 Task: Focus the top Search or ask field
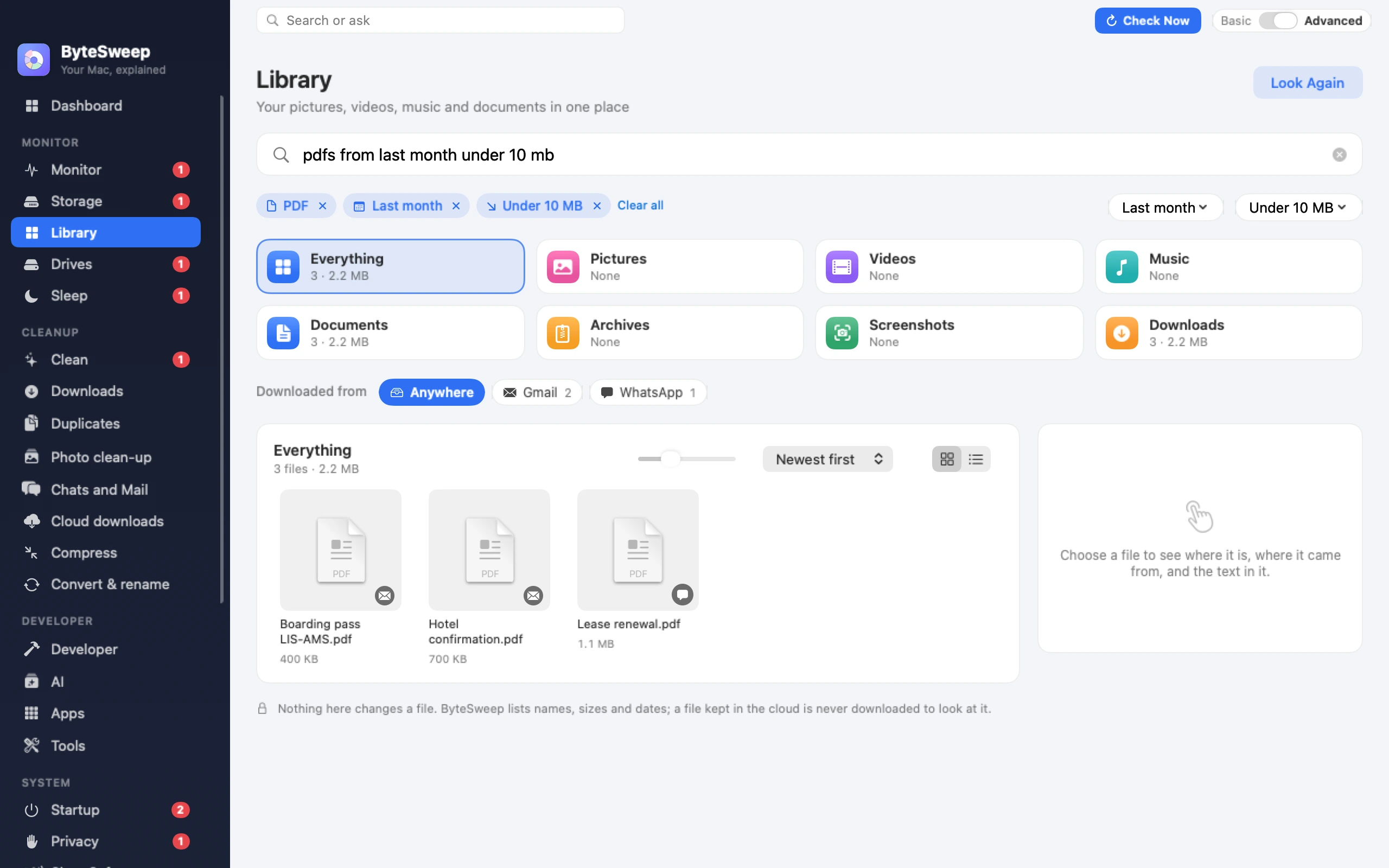(x=440, y=21)
